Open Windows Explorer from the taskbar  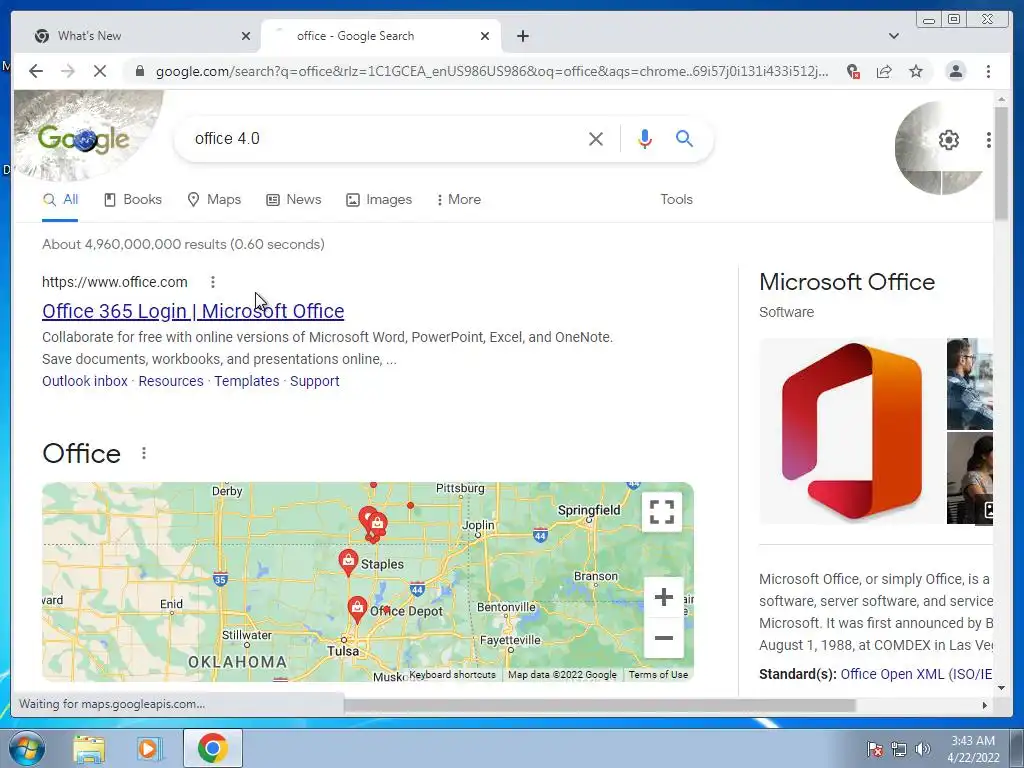click(89, 749)
